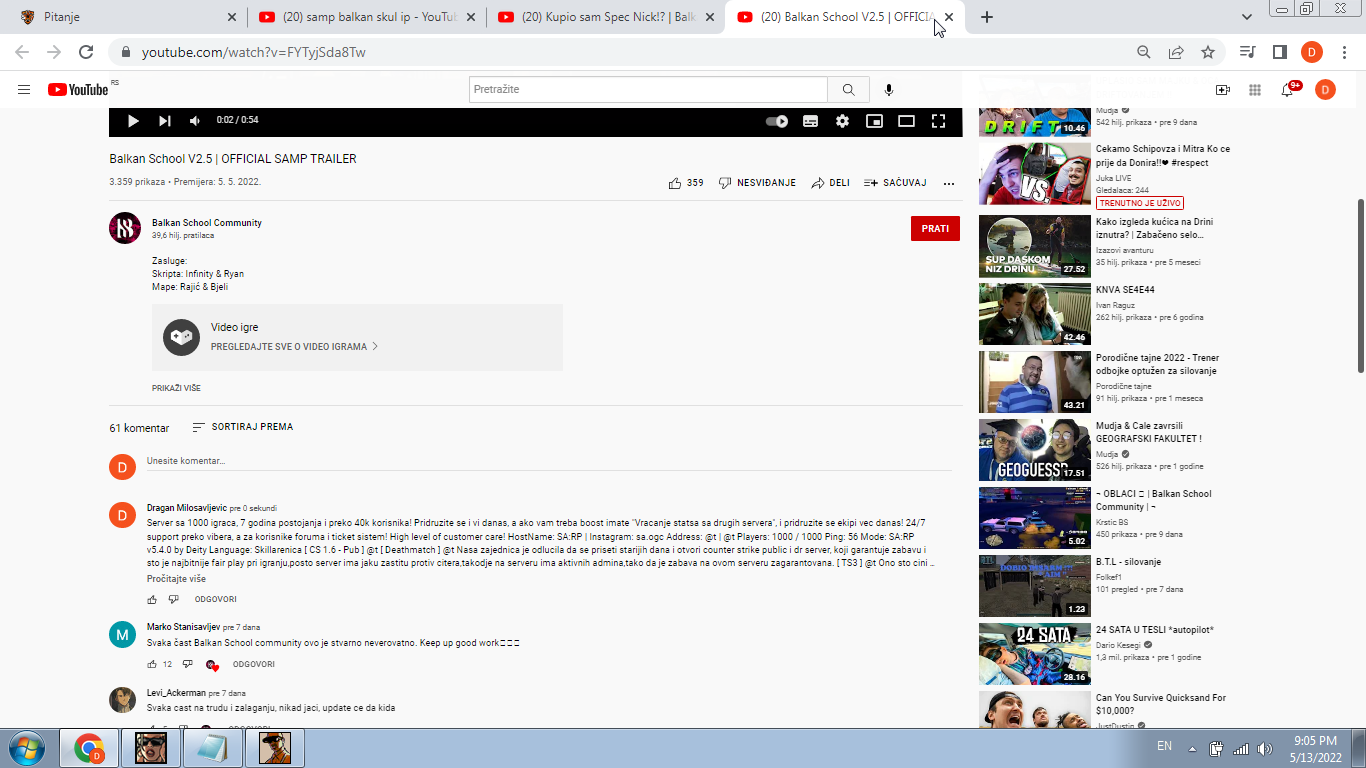The image size is (1366, 768).
Task: Open Windows Start button
Action: [x=27, y=748]
